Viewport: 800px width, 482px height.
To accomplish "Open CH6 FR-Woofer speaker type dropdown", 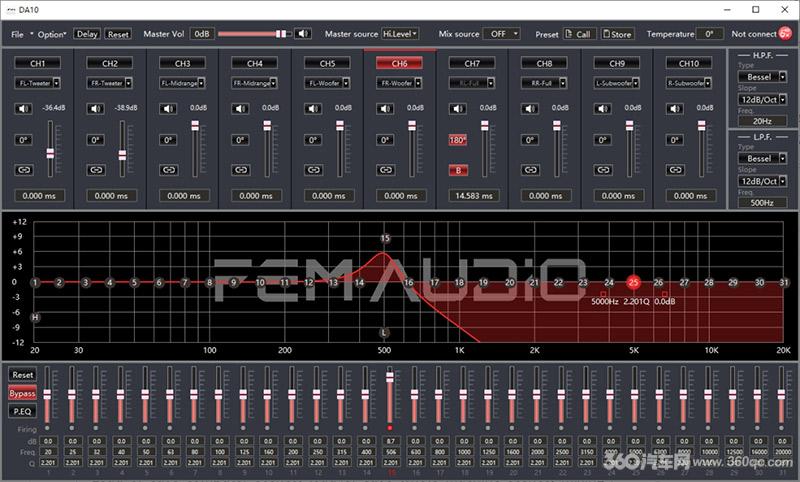I will pos(399,83).
